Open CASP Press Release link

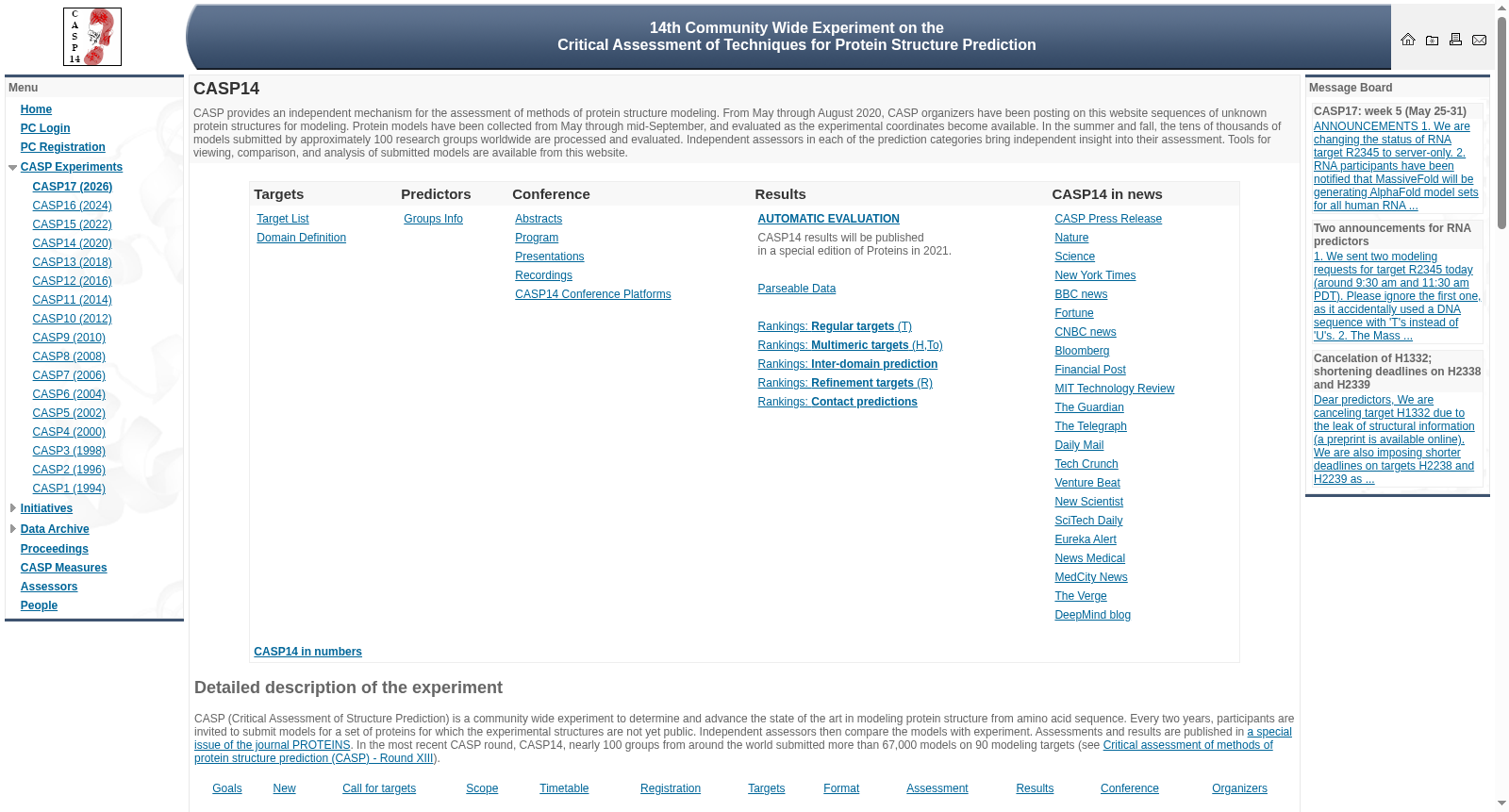pyautogui.click(x=1108, y=219)
